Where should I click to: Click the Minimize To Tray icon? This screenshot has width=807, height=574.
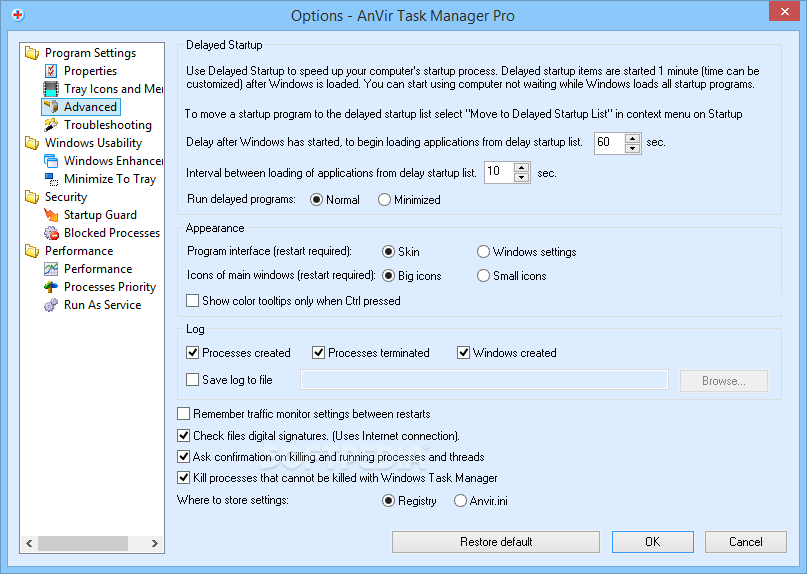coord(51,179)
